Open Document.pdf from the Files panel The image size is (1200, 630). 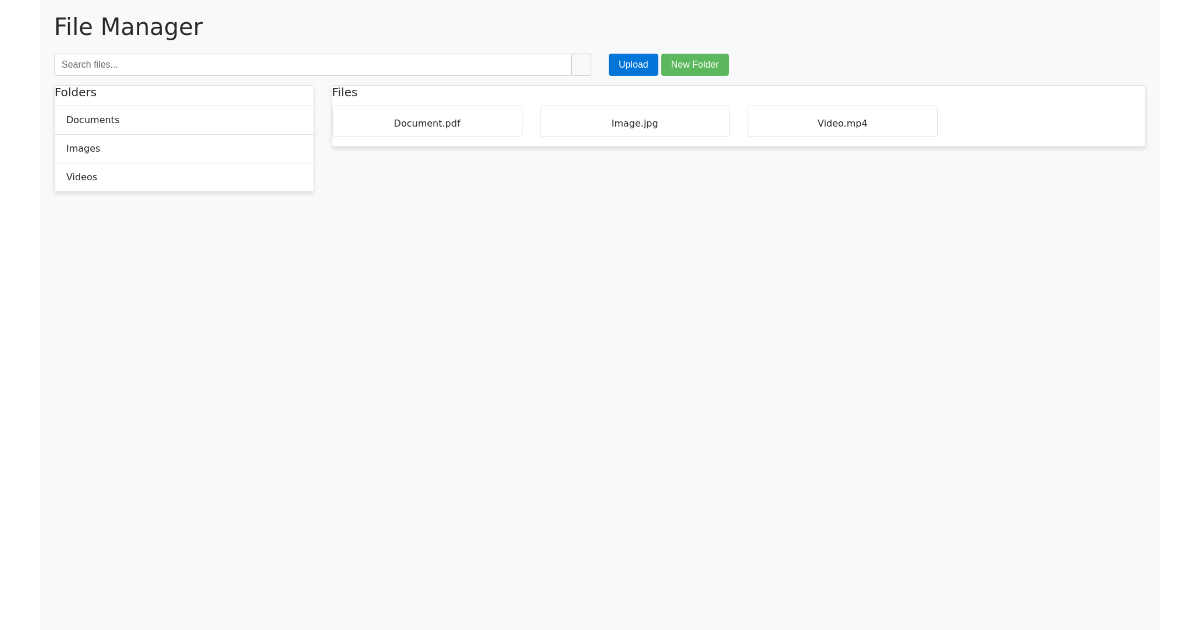(x=427, y=121)
